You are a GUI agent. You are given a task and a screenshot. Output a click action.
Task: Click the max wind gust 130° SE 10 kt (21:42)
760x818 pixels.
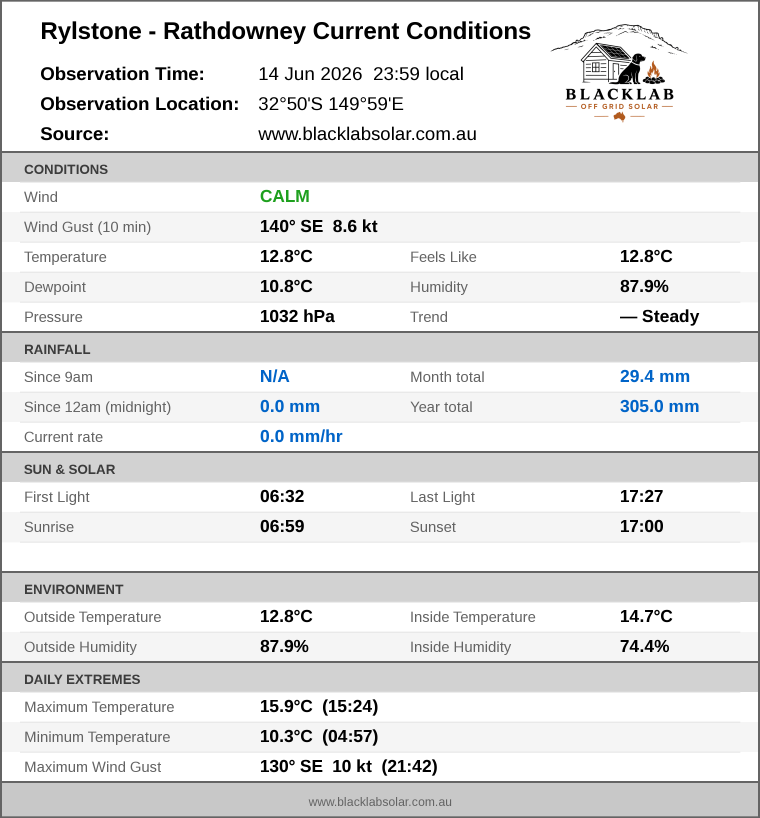click(348, 766)
